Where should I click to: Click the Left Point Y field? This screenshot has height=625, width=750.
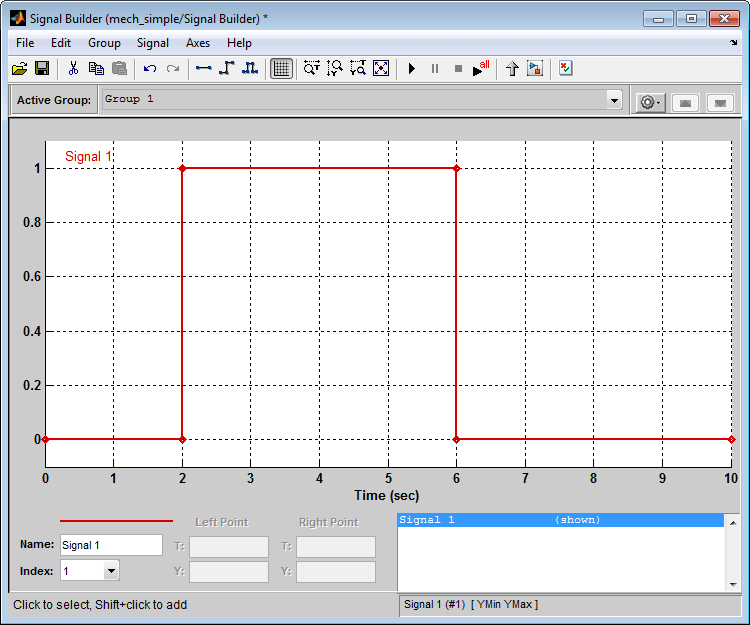pyautogui.click(x=229, y=572)
